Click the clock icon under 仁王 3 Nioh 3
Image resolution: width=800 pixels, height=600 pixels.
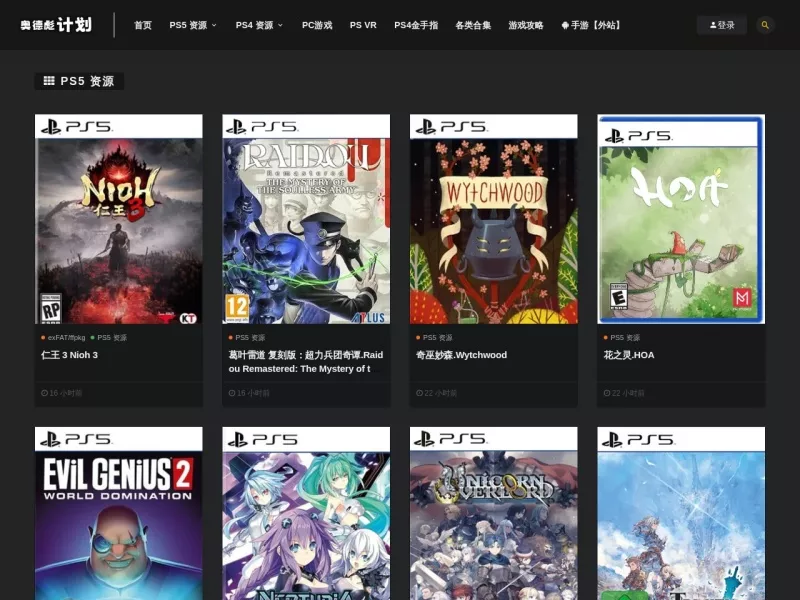point(44,393)
